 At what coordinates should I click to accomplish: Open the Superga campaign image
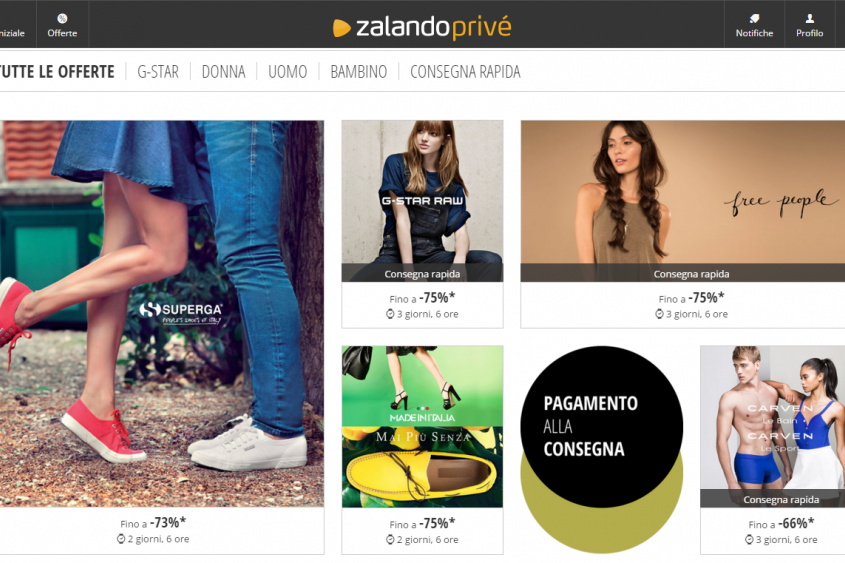tap(162, 314)
